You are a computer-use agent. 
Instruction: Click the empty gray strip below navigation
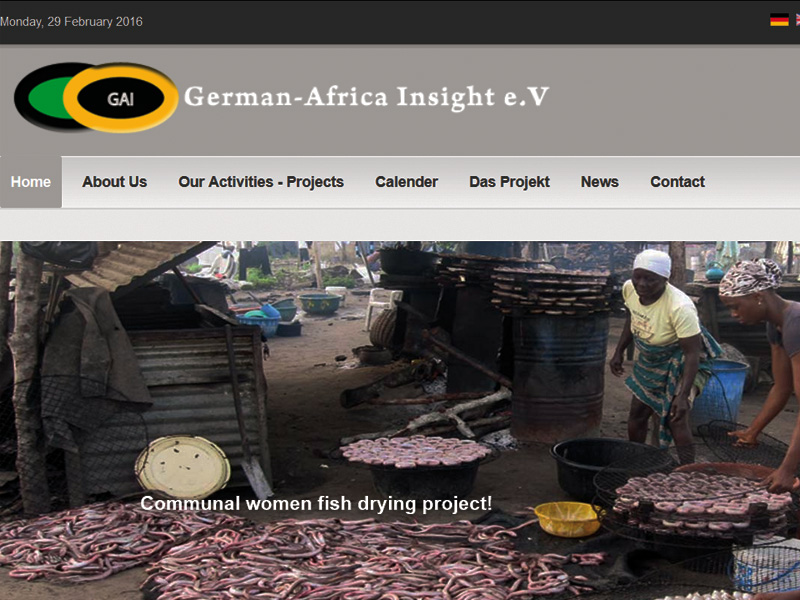pyautogui.click(x=400, y=224)
